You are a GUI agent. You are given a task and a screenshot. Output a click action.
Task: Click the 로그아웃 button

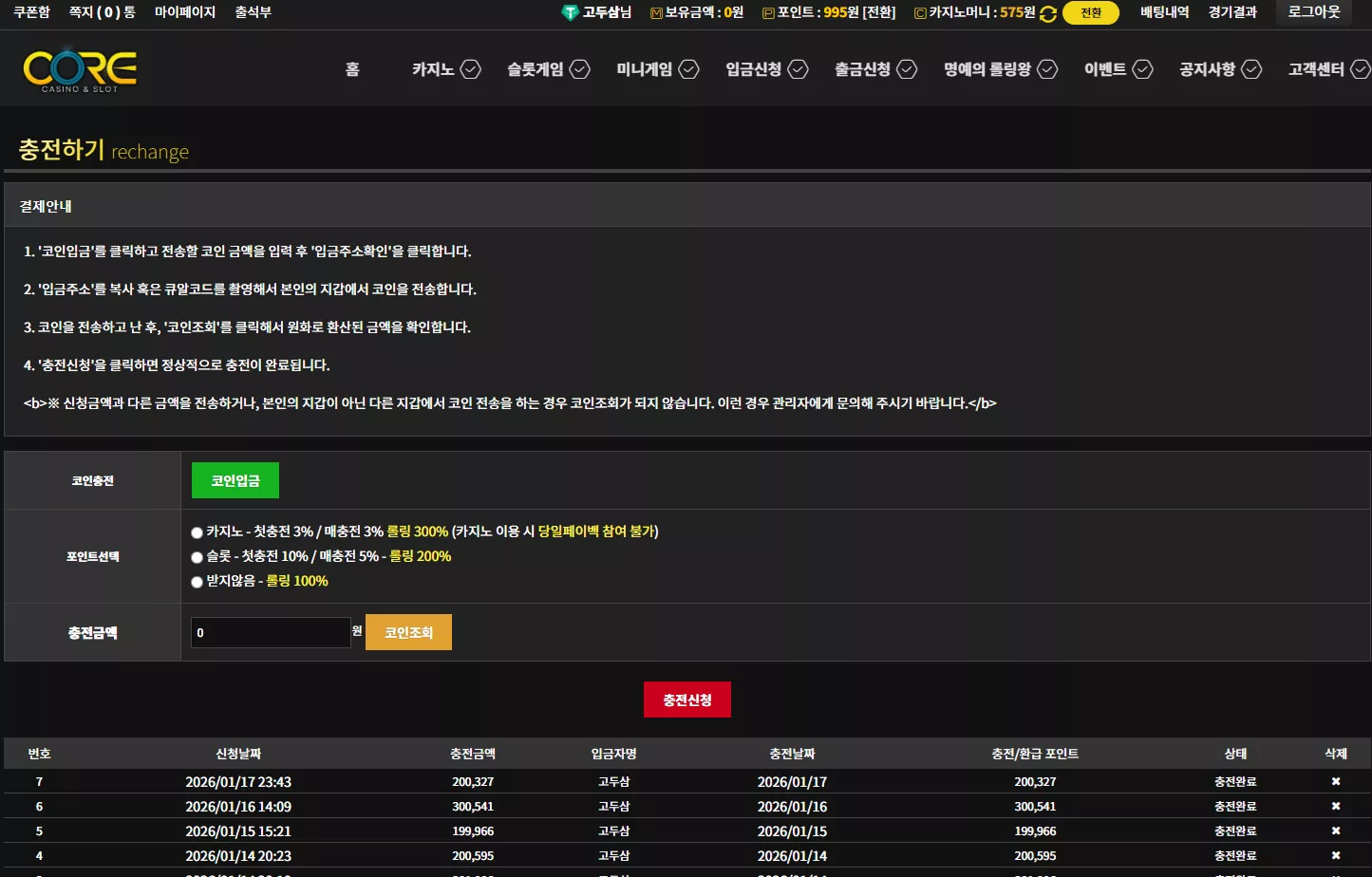tap(1314, 12)
